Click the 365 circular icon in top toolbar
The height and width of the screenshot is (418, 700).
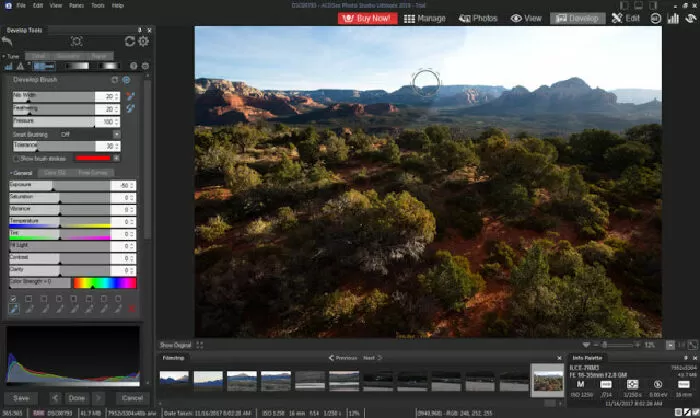[x=656, y=18]
